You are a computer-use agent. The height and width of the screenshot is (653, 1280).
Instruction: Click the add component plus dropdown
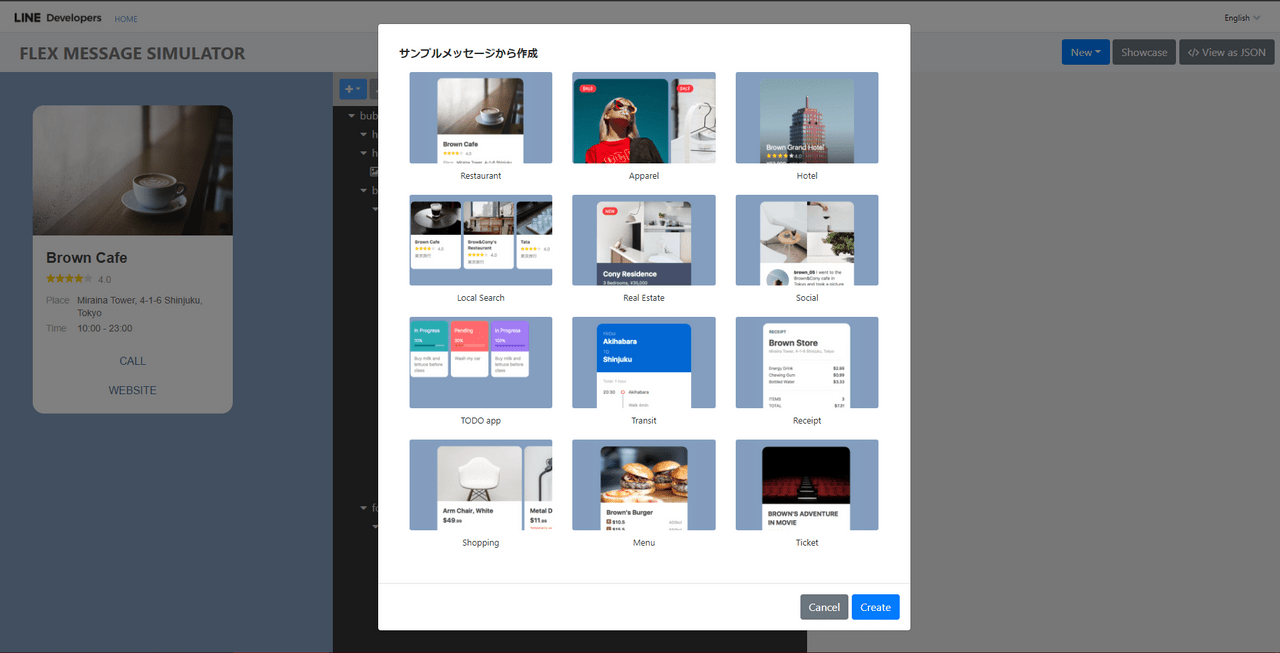click(x=352, y=89)
